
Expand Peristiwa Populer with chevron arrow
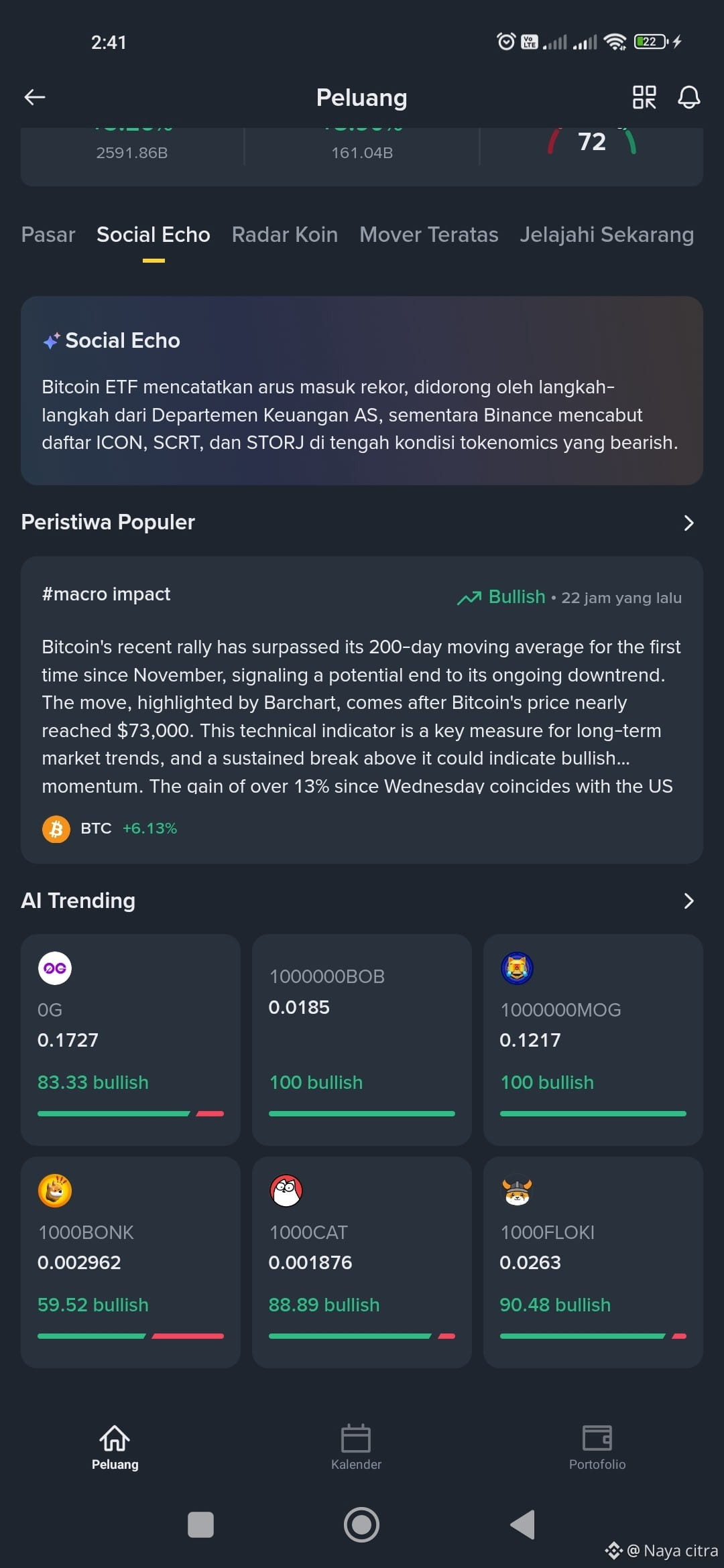pos(688,523)
